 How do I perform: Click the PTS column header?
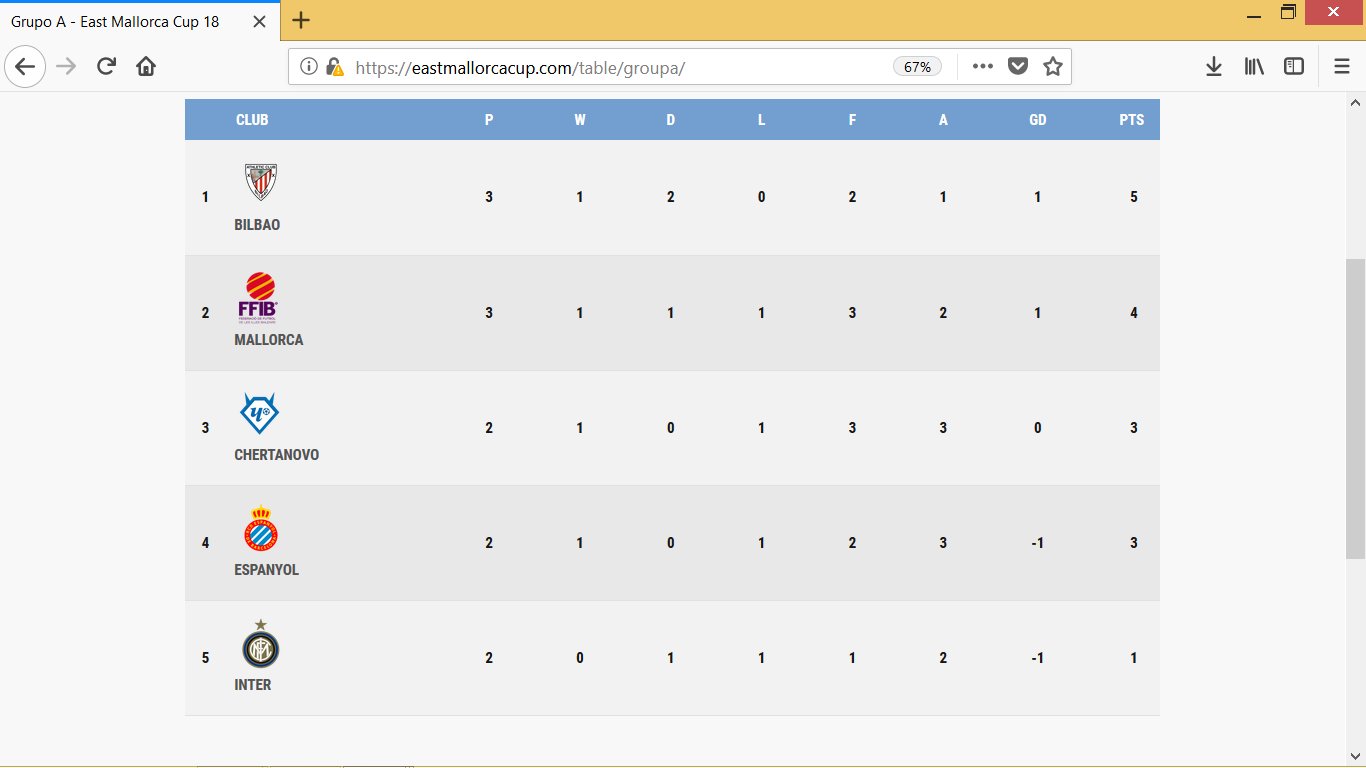[1132, 120]
